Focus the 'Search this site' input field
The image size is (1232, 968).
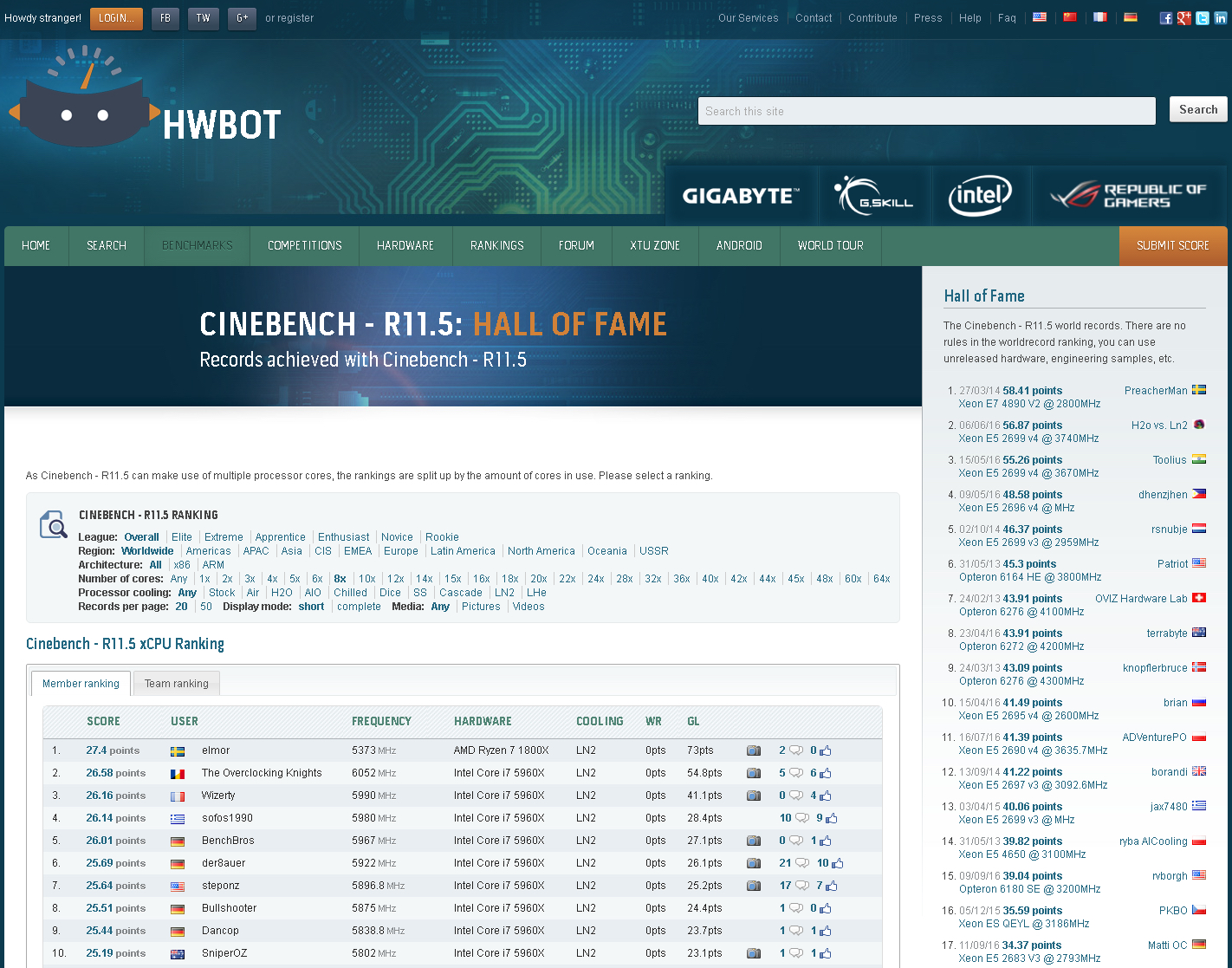926,111
